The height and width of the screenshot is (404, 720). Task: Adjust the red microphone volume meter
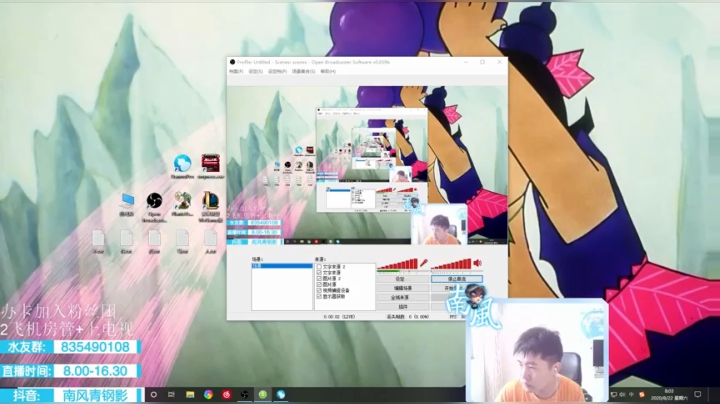point(397,264)
